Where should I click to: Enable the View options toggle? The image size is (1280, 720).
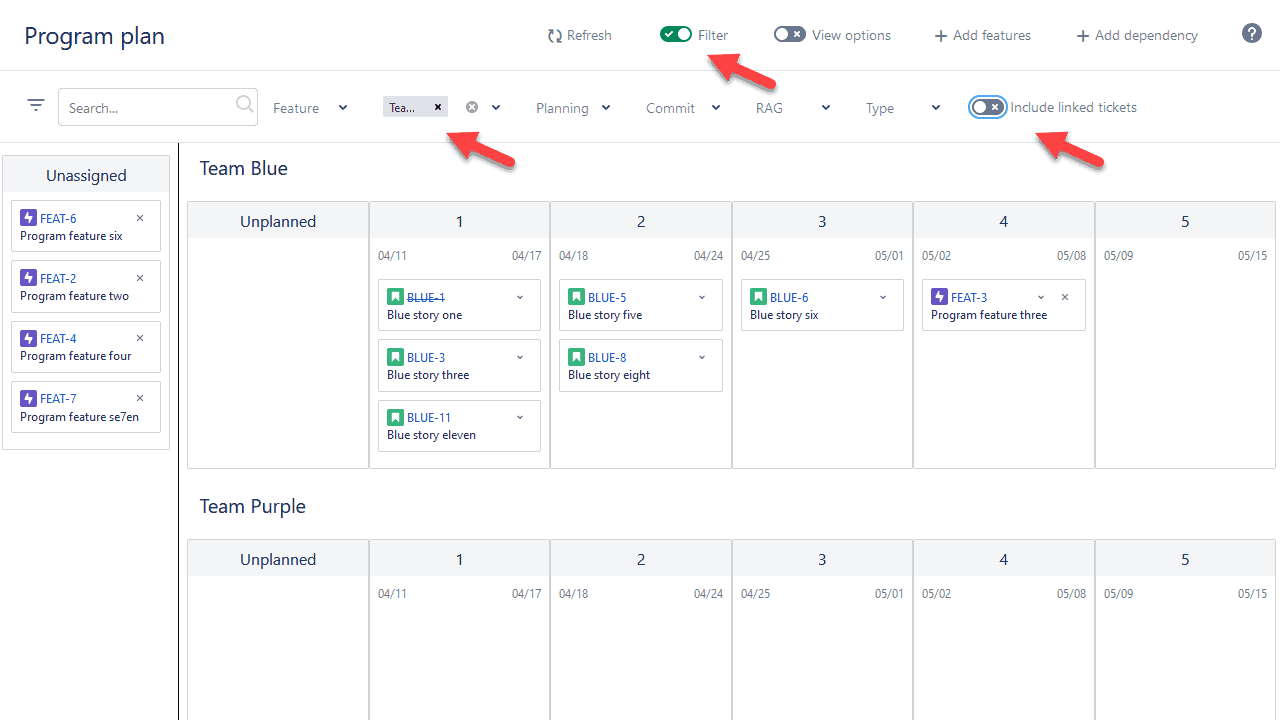[789, 33]
